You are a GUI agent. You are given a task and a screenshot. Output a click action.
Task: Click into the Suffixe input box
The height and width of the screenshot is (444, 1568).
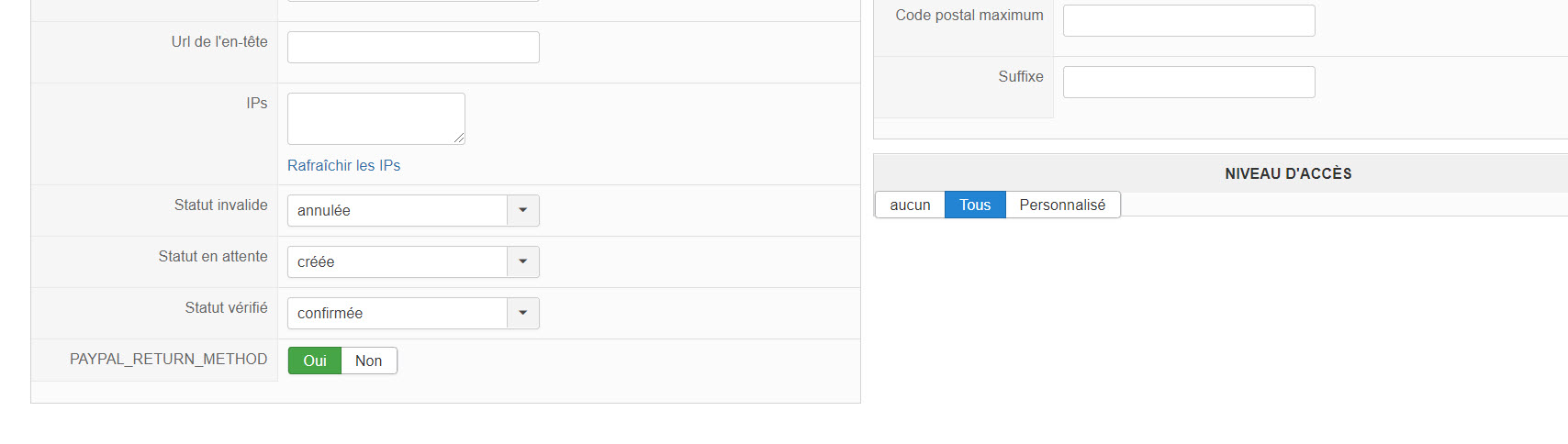coord(1189,82)
